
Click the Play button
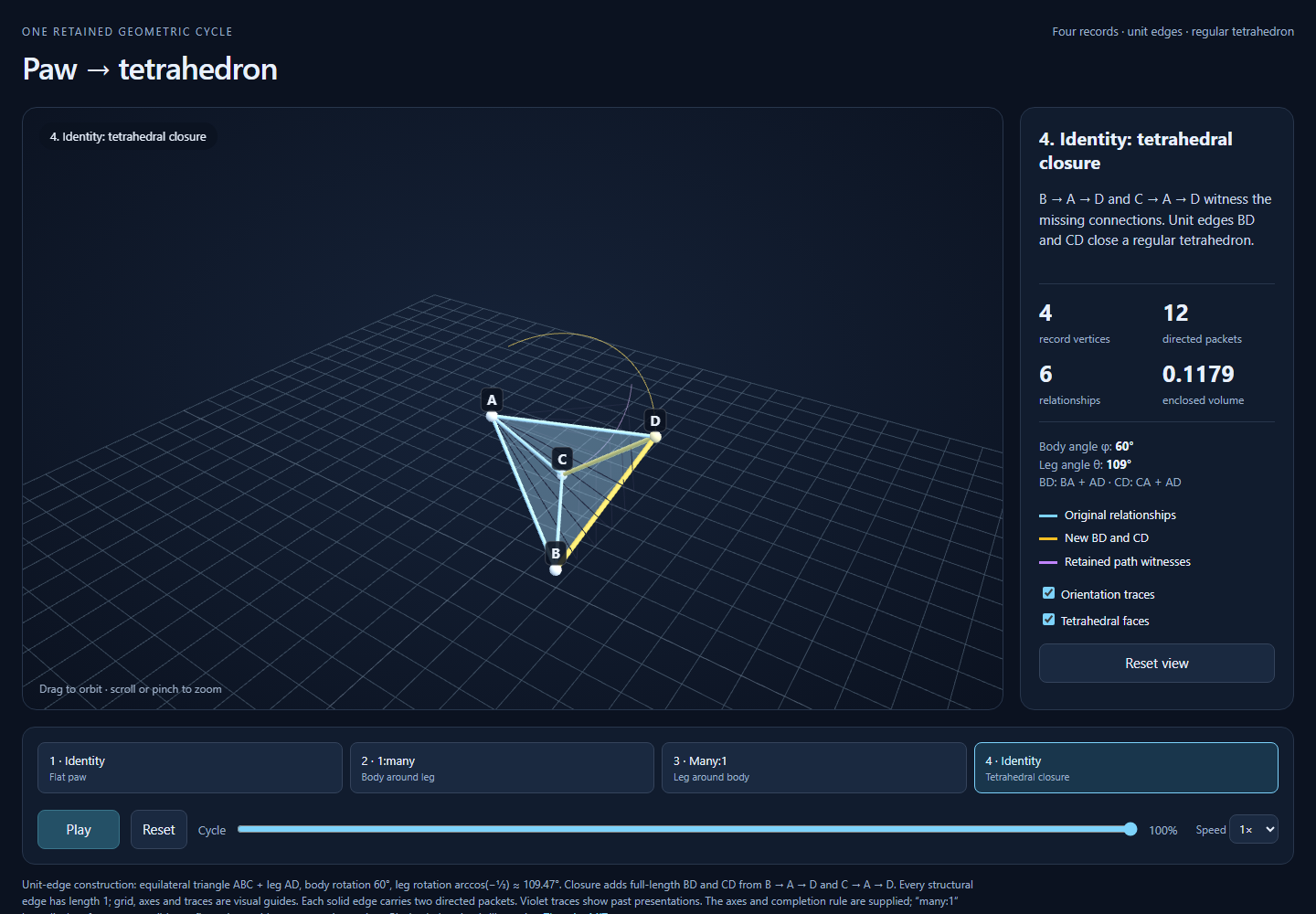click(79, 829)
